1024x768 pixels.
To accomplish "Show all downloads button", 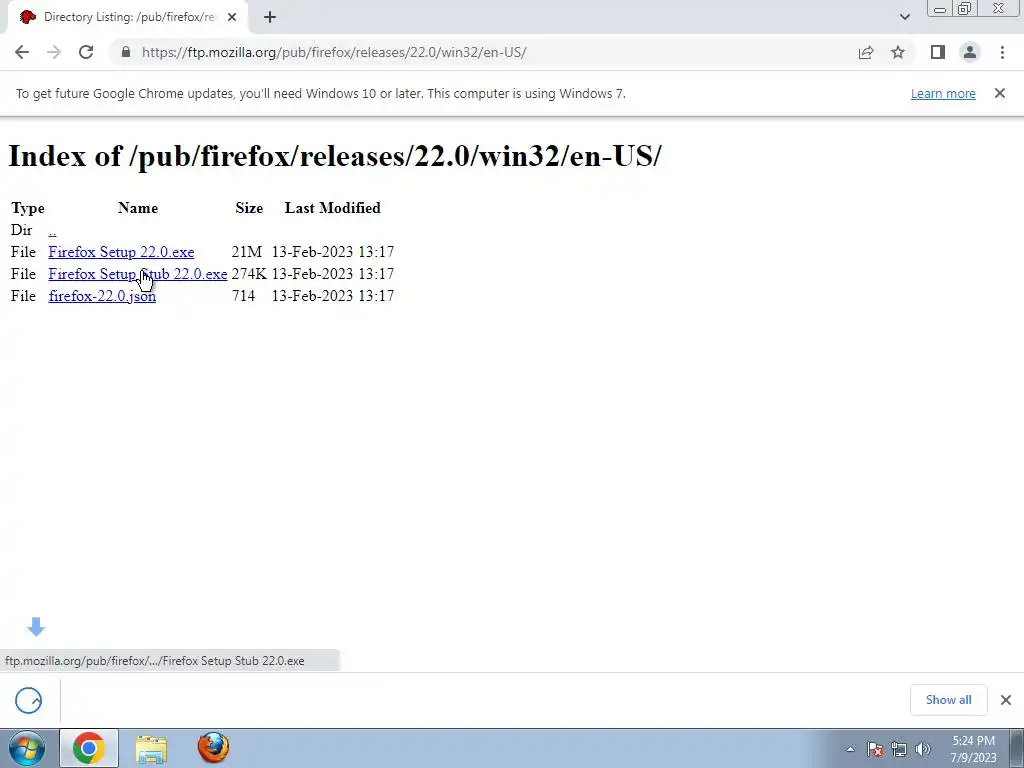I will (x=948, y=700).
